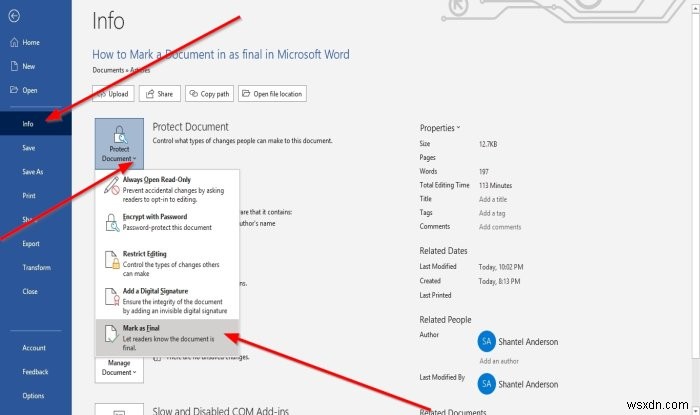Choose Restrict Editing from the menu
The width and height of the screenshot is (700, 415).
[167, 263]
